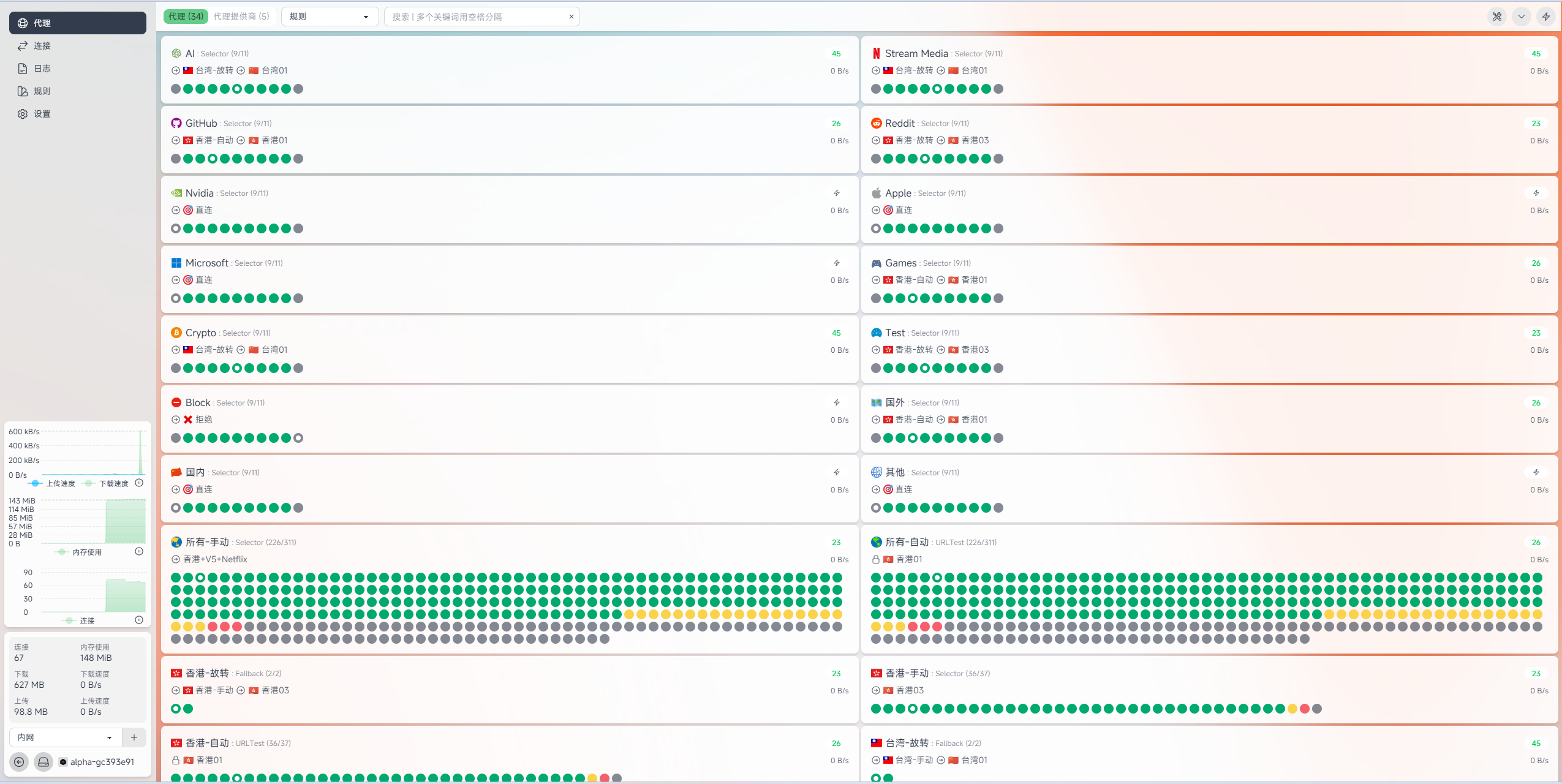Open 日志 logs page in sidebar
The height and width of the screenshot is (784, 1562).
[42, 69]
